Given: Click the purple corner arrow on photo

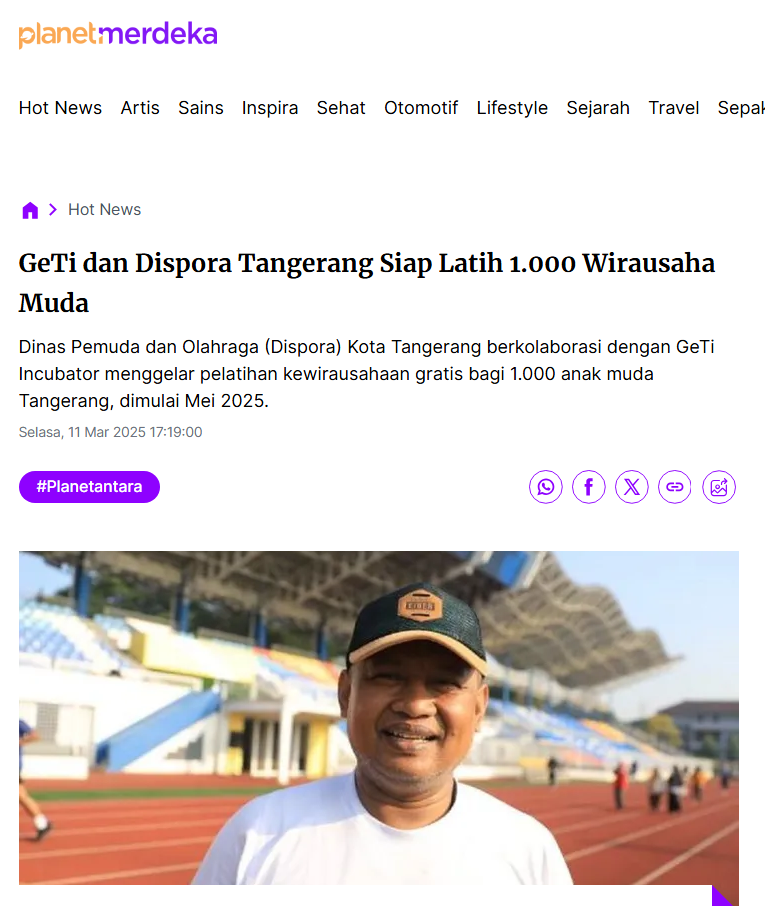Looking at the screenshot, I should [723, 895].
